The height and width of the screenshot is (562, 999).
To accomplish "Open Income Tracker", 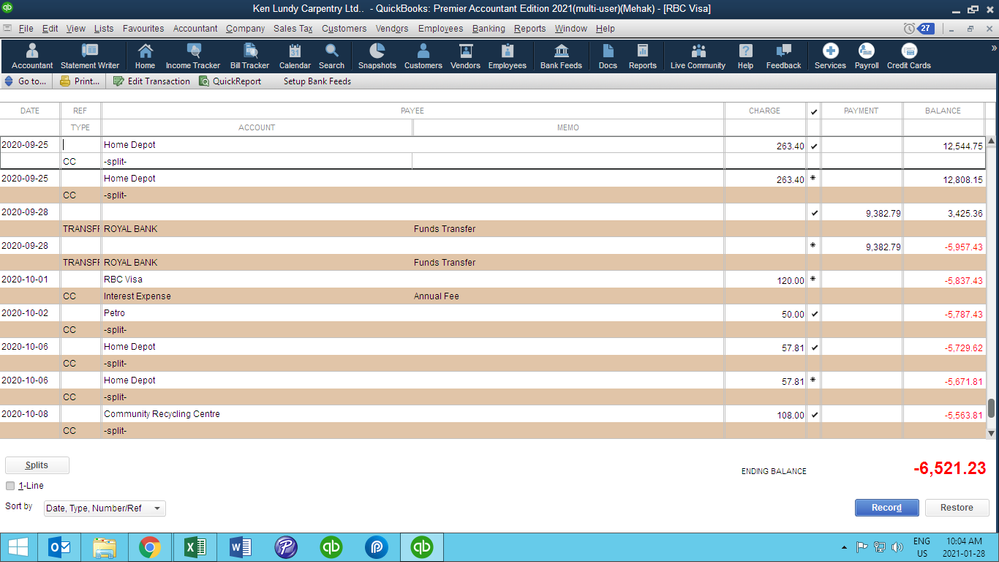I will point(192,56).
